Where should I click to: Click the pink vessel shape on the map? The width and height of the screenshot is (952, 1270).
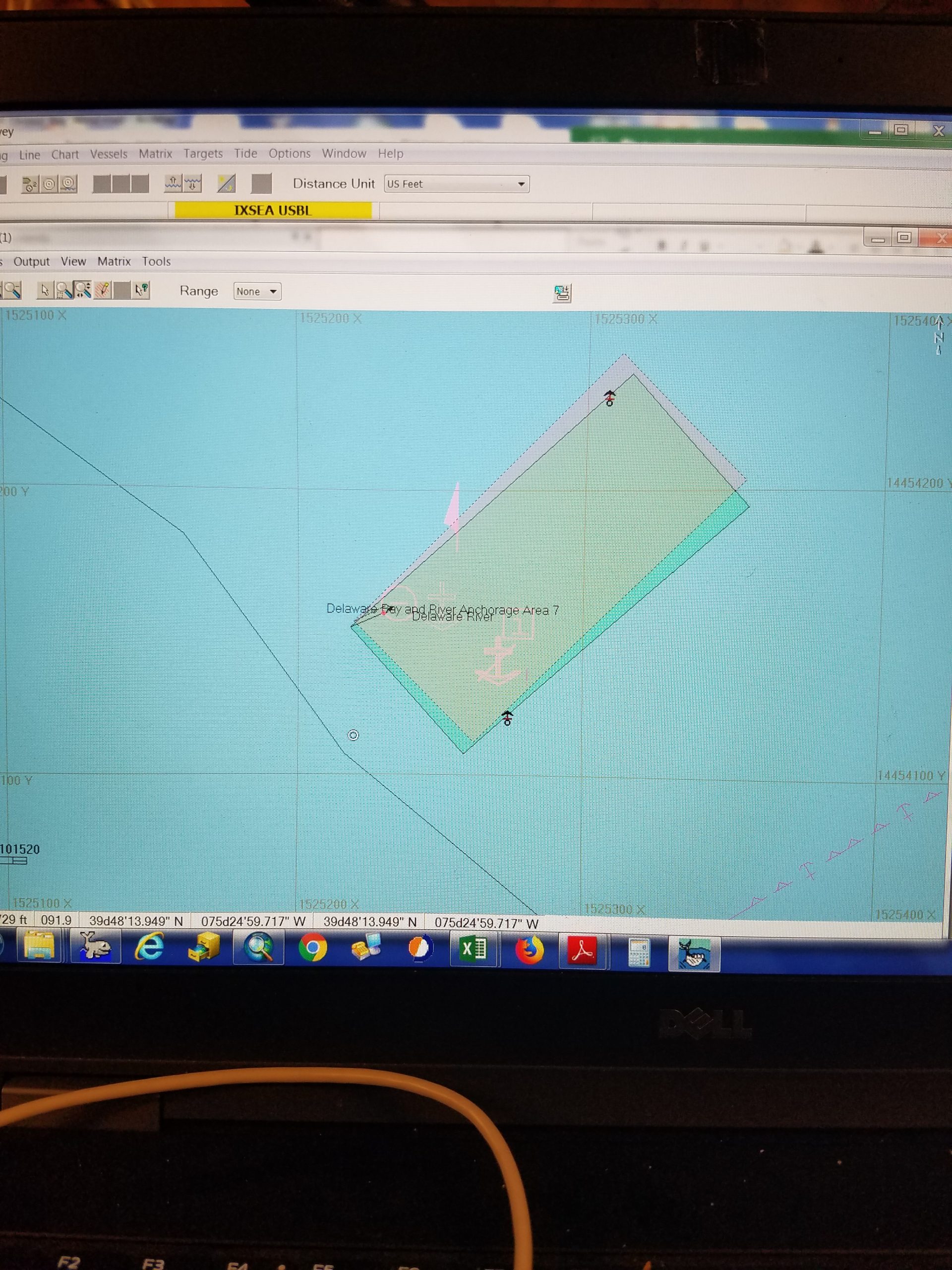(x=453, y=511)
